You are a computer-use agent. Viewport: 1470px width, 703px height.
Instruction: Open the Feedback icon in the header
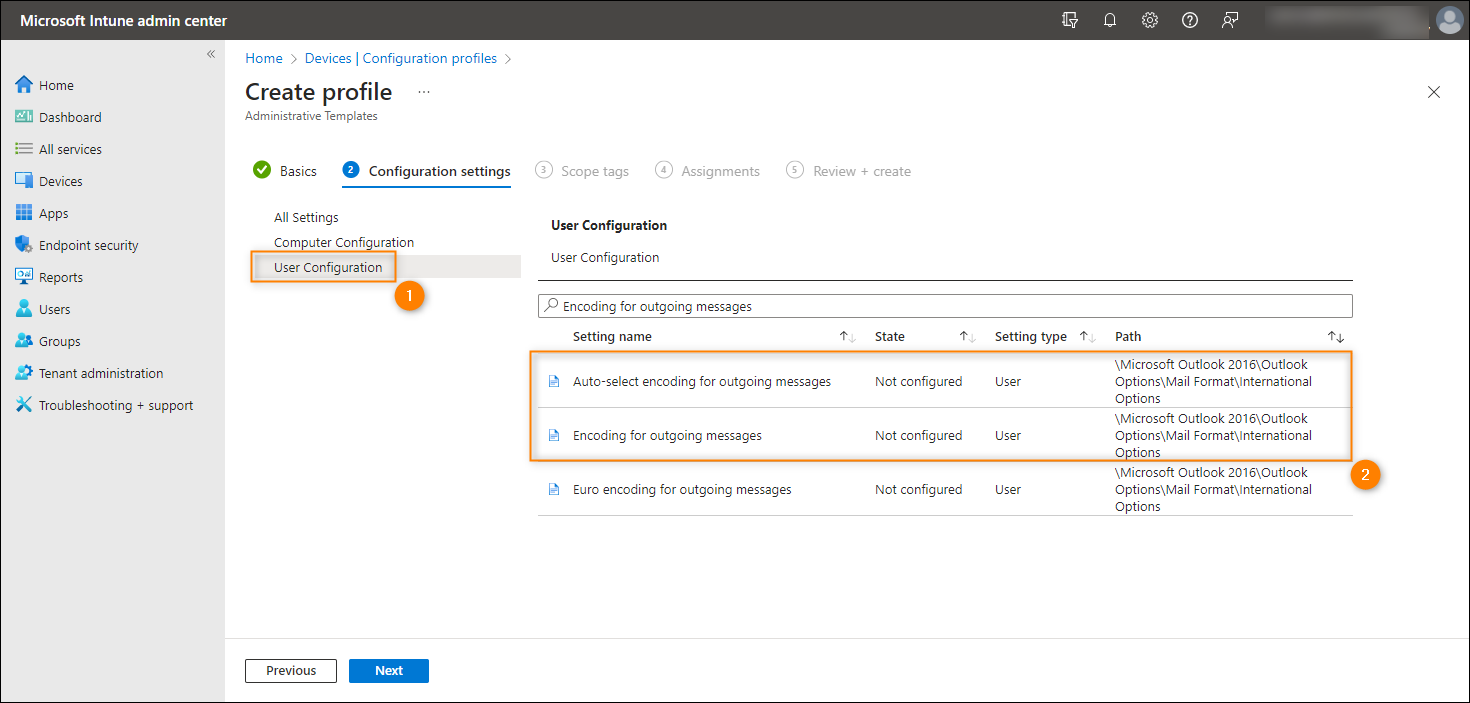pyautogui.click(x=1230, y=20)
